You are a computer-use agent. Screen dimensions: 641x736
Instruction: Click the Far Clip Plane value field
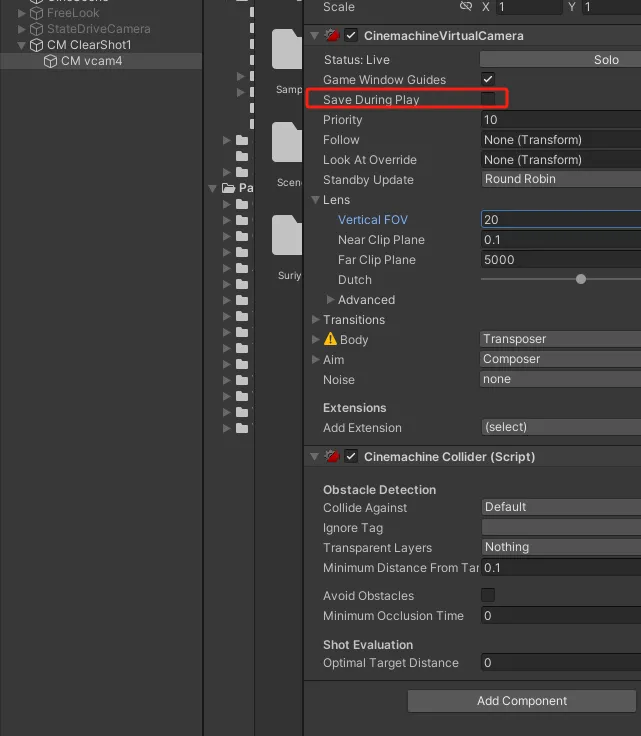[561, 260]
